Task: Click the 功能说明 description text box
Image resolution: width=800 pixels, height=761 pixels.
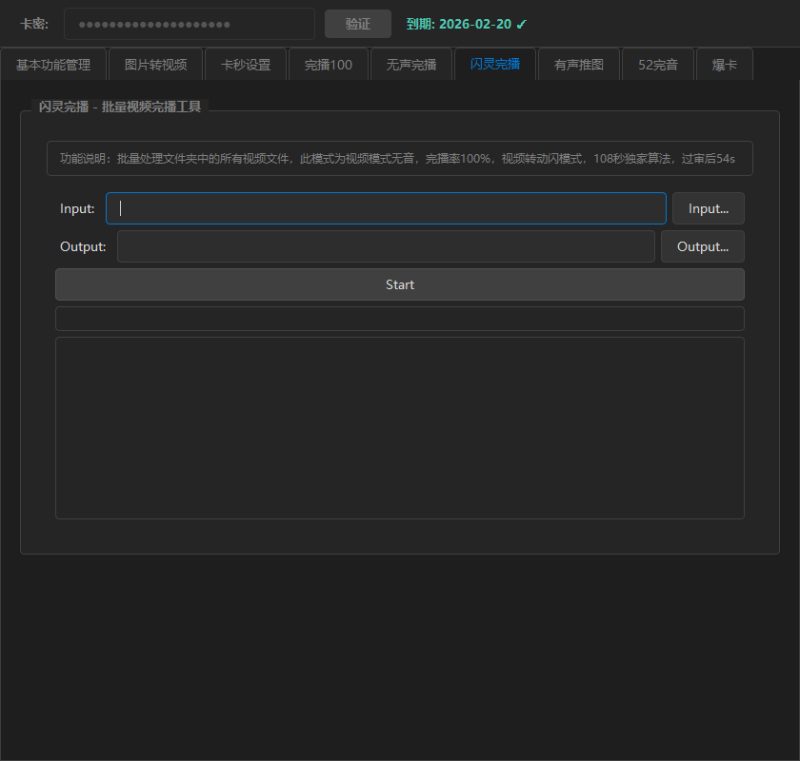Action: [x=399, y=159]
